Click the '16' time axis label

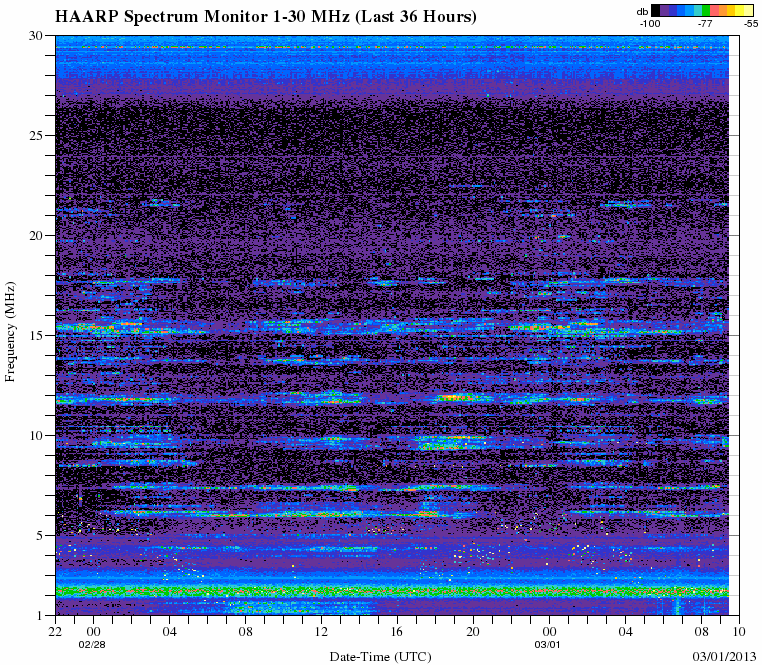pos(397,631)
